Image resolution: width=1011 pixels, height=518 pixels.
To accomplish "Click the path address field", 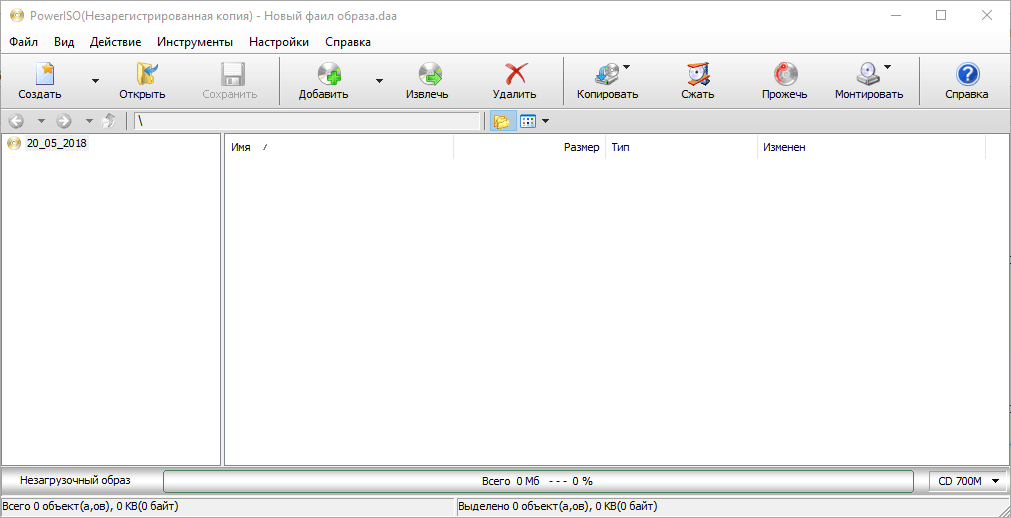I will pos(307,121).
